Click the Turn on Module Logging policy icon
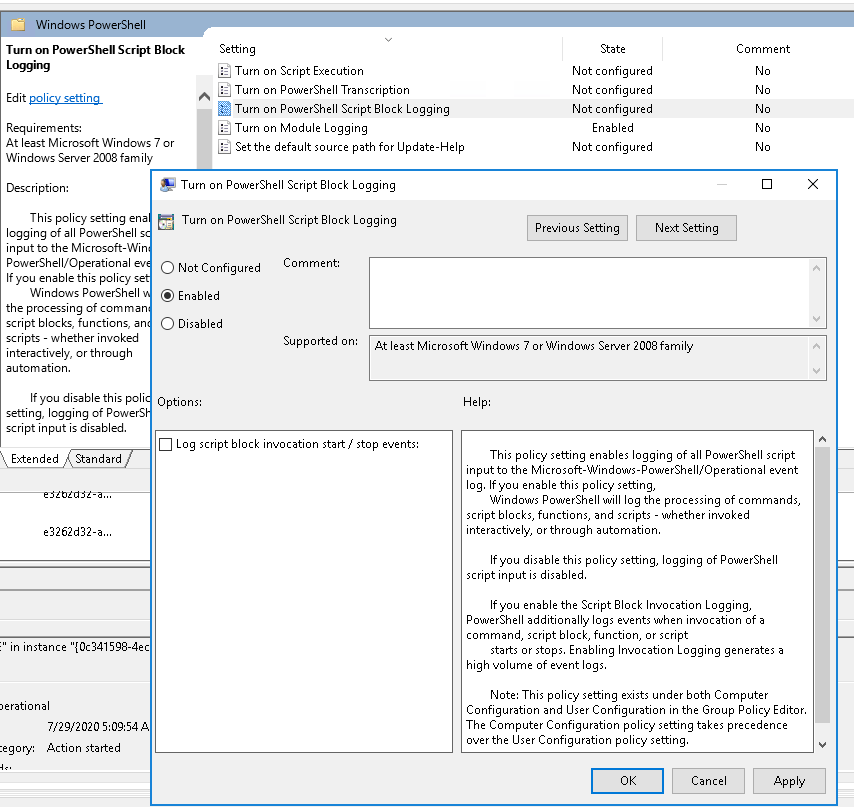Screen dimensions: 854x807 pos(225,128)
